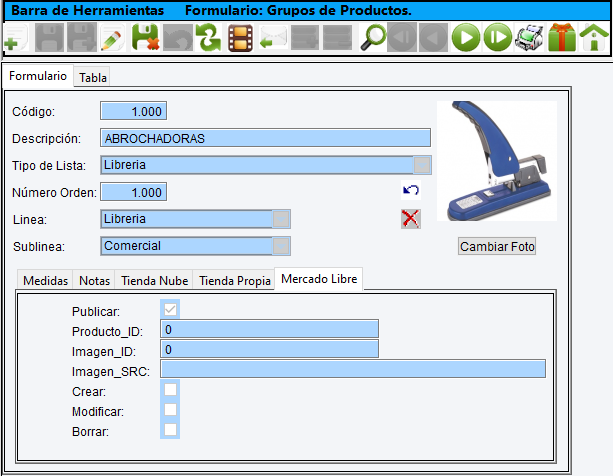Open the Medidas tab
This screenshot has width=613, height=476.
45,281
